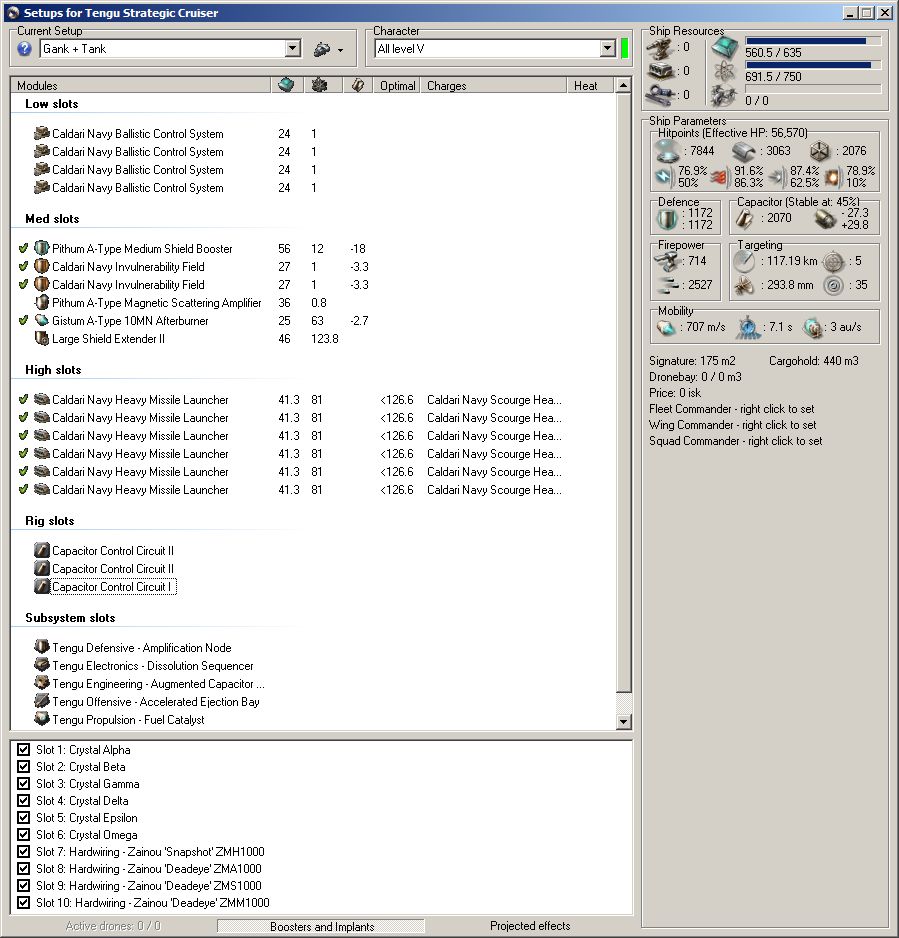Select Tengu Engineering - Augmented Capacitor icon

pyautogui.click(x=41, y=683)
